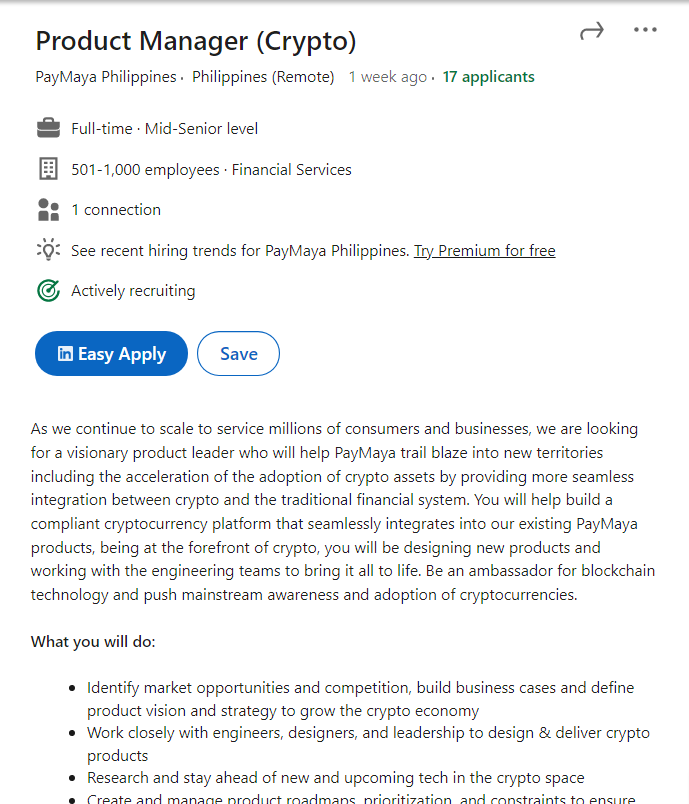Click the 1 connection text

tap(116, 210)
